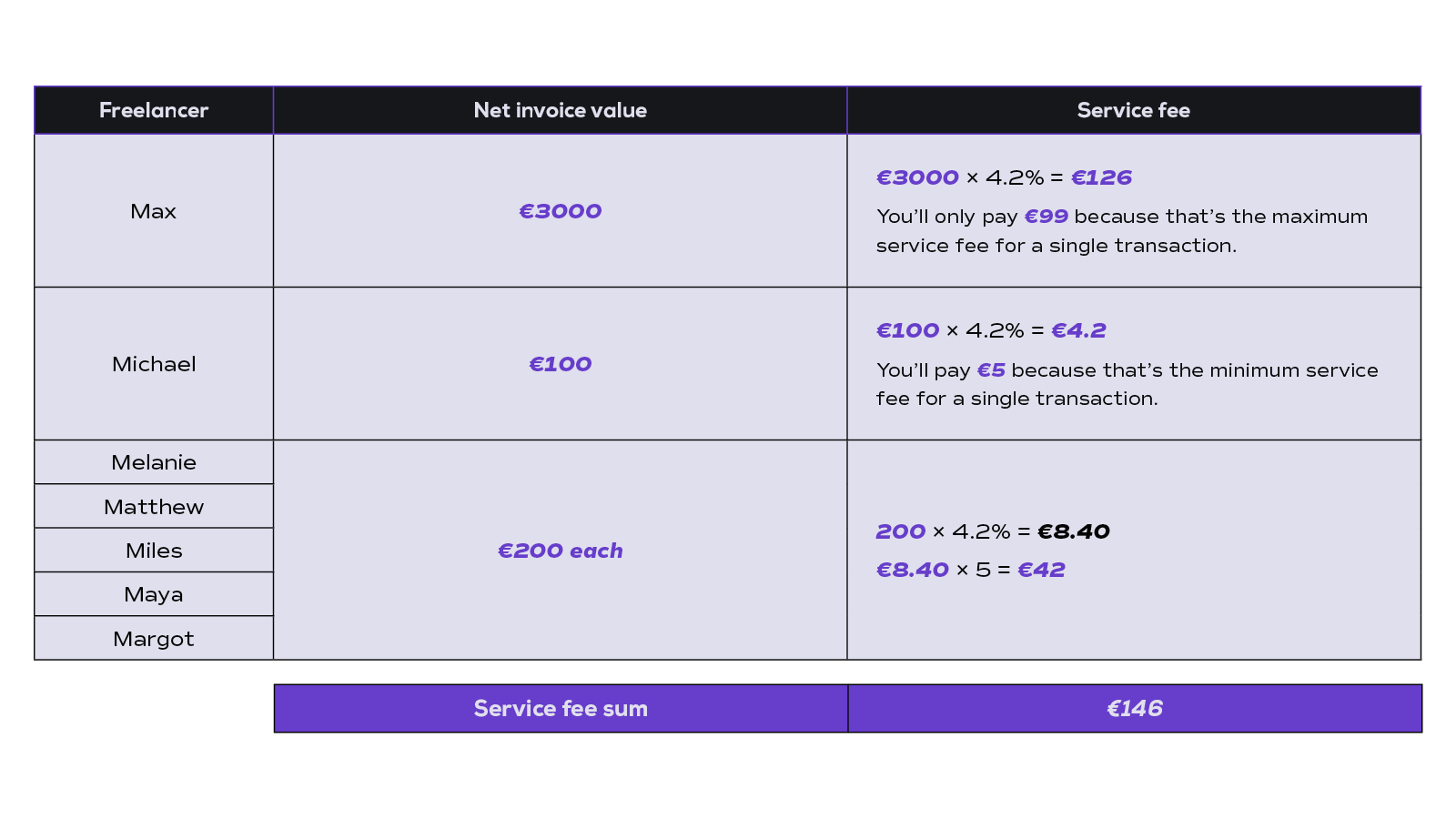This screenshot has height=819, width=1456.
Task: Select the Max freelancer cell
Action: point(154,211)
